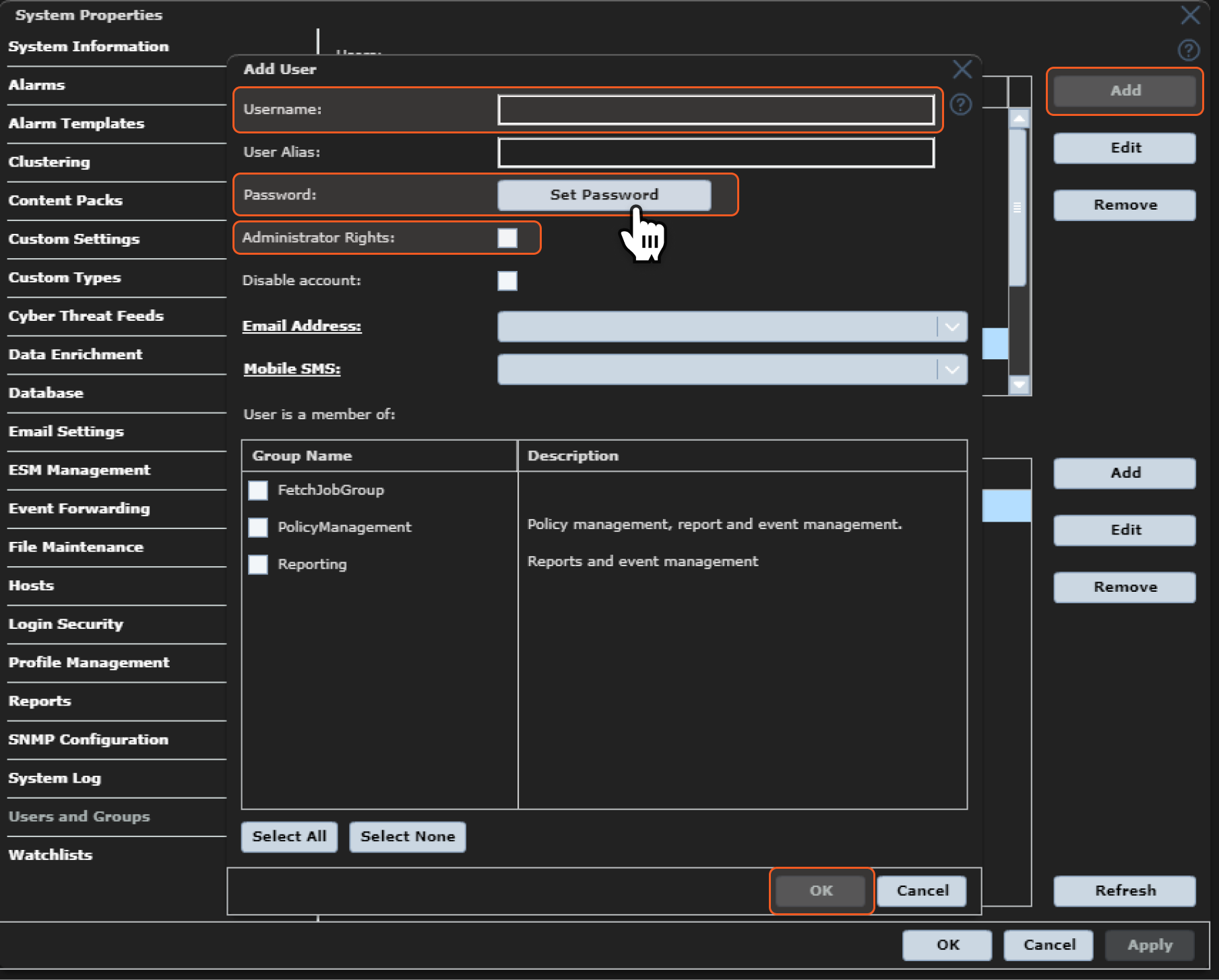The width and height of the screenshot is (1219, 980).
Task: Click Select All groups button
Action: click(x=289, y=836)
